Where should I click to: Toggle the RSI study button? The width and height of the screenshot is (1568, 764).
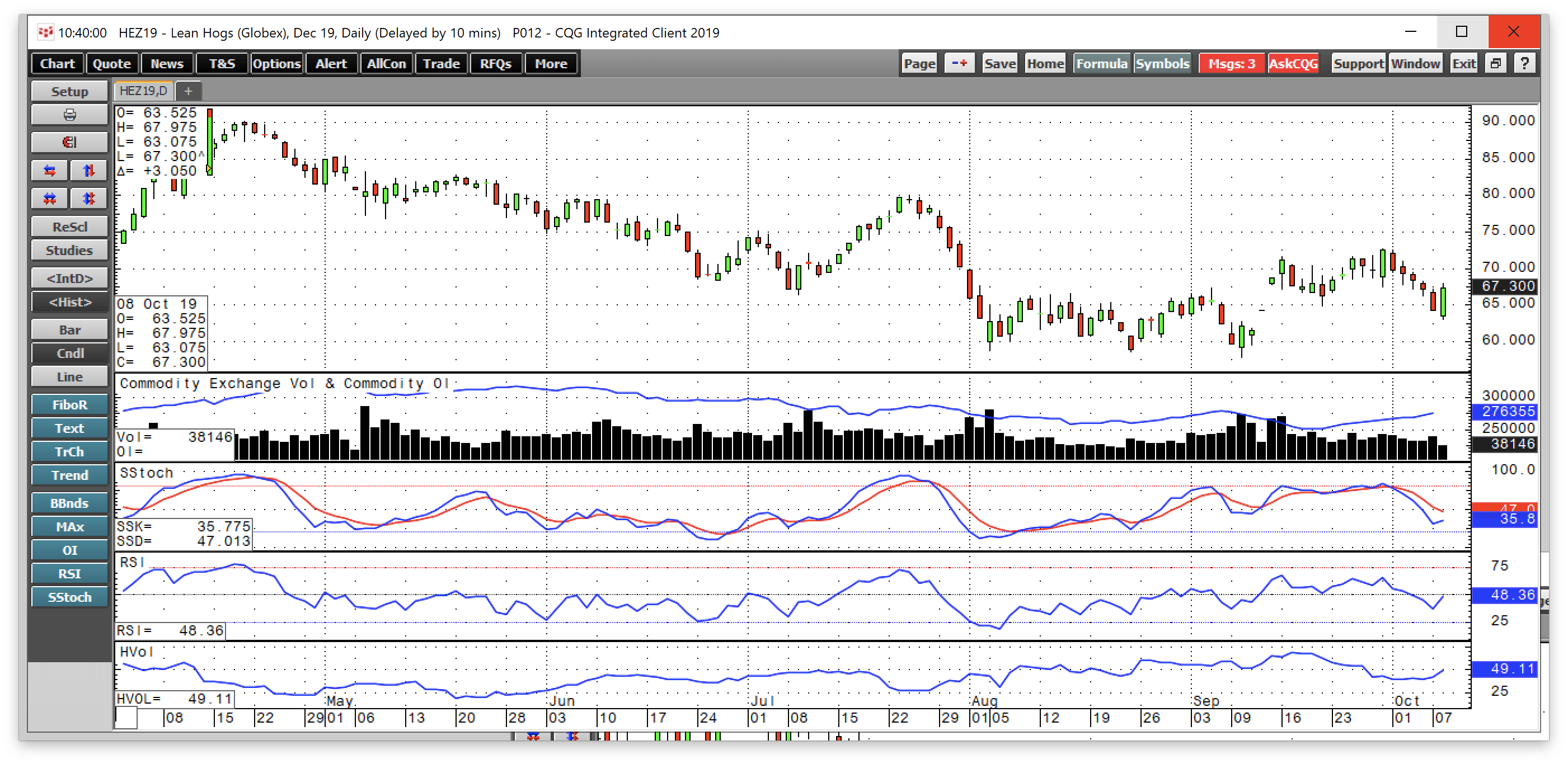click(x=69, y=574)
